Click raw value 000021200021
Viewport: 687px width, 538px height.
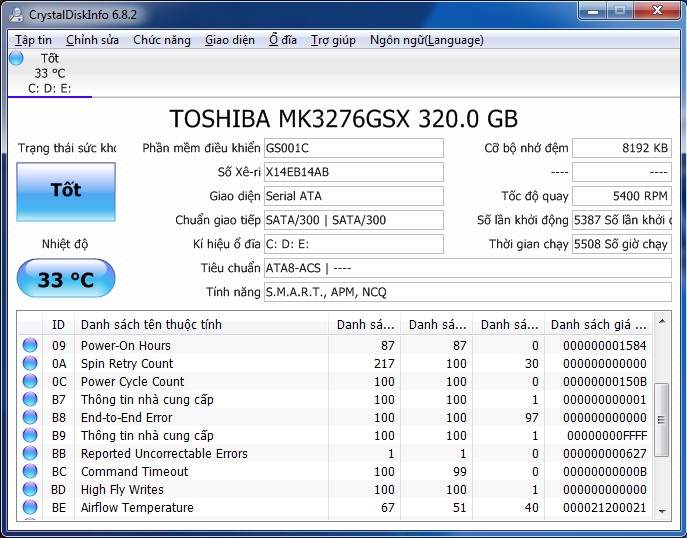[x=605, y=507]
